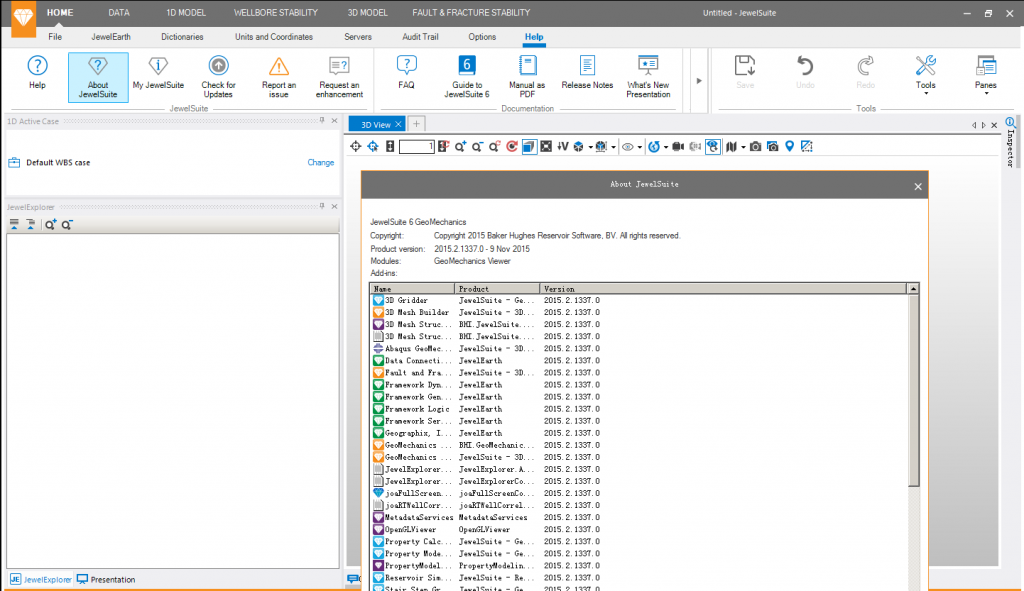Switch to the 1D MODEL ribbon tab

185,12
